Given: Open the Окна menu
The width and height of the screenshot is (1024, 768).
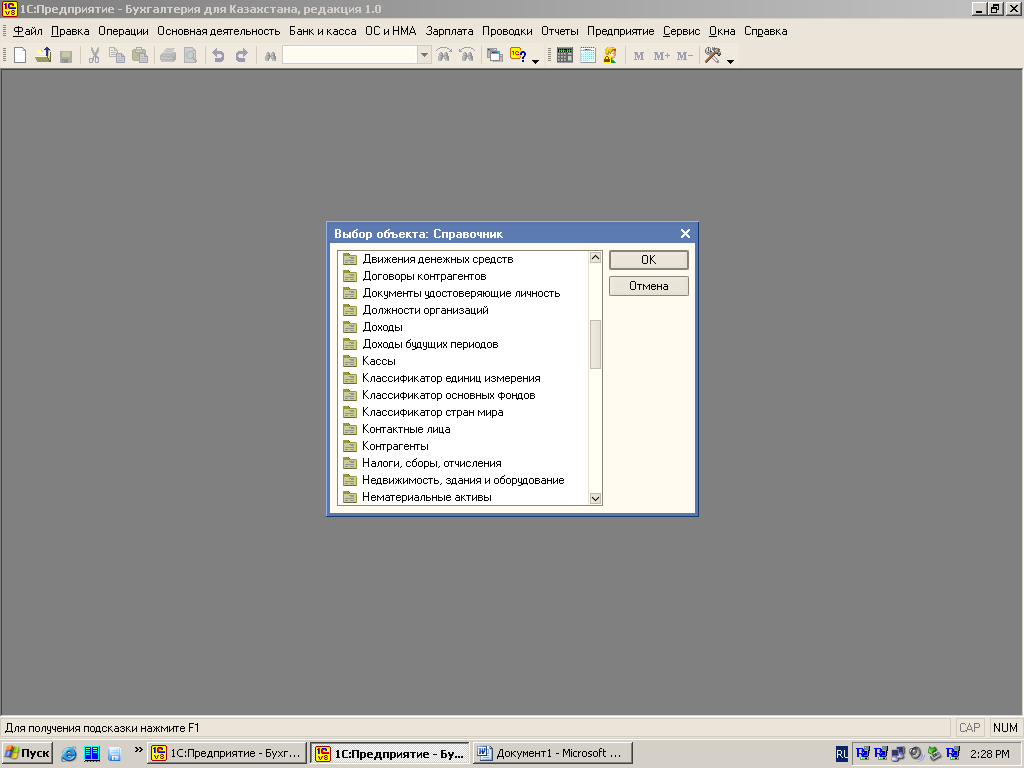Looking at the screenshot, I should (722, 31).
